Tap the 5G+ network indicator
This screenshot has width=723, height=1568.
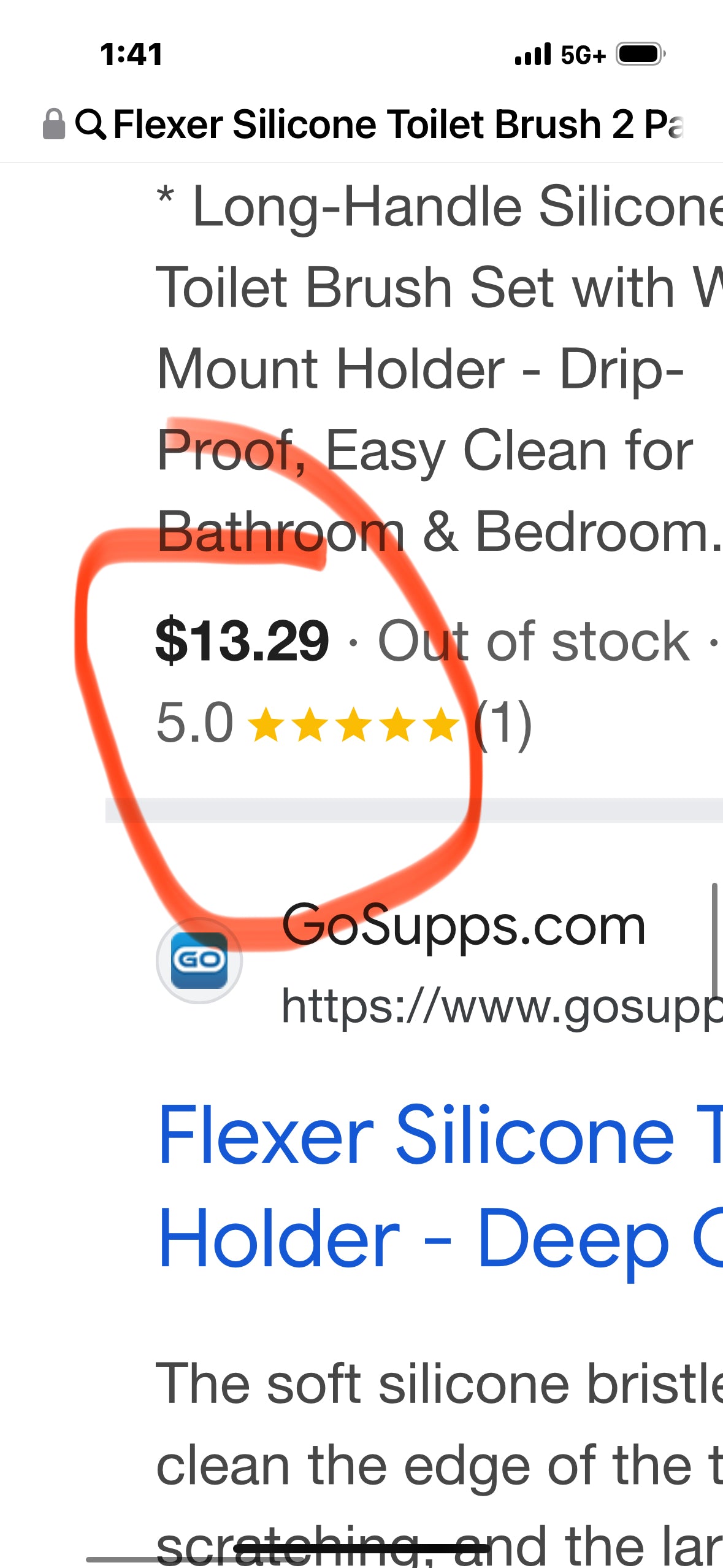click(583, 55)
